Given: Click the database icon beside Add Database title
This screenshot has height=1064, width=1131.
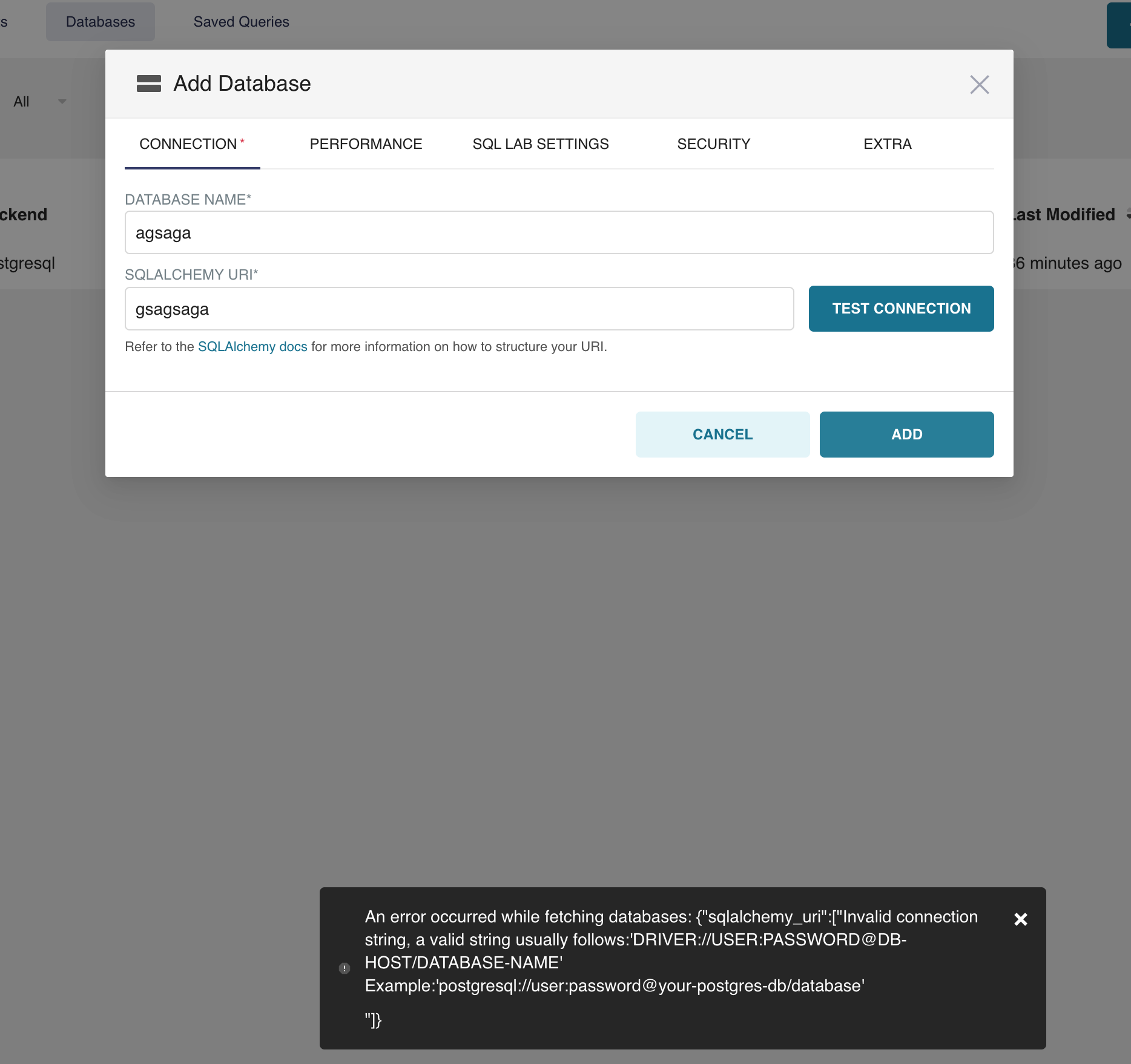Looking at the screenshot, I should pyautogui.click(x=149, y=84).
